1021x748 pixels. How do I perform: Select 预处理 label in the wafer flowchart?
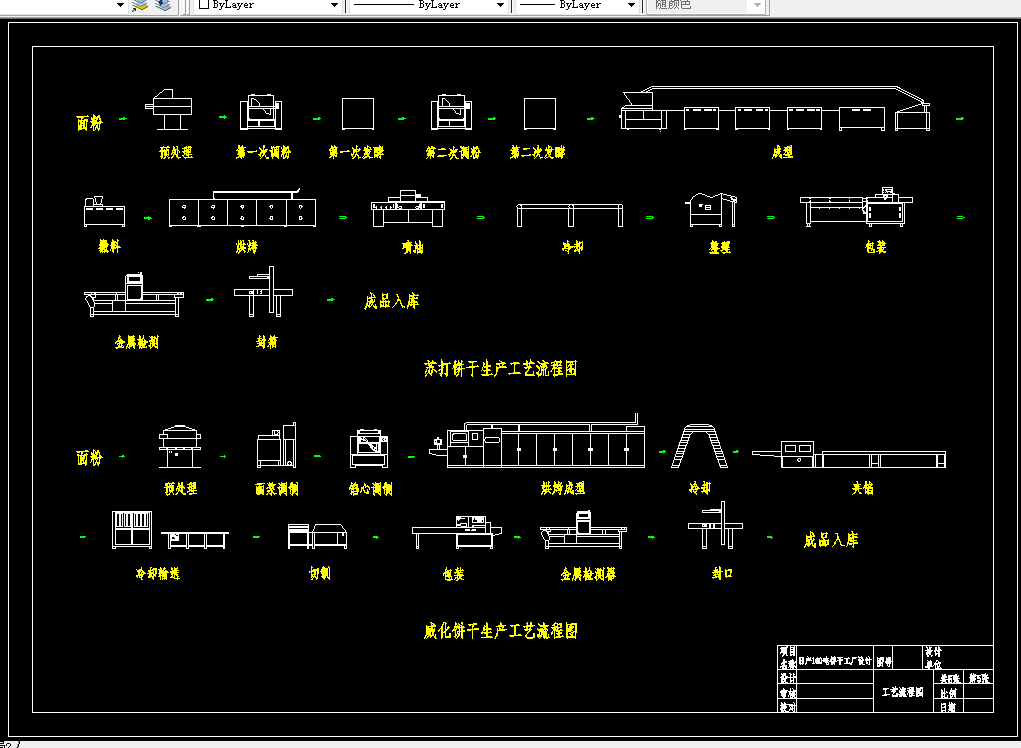click(180, 489)
